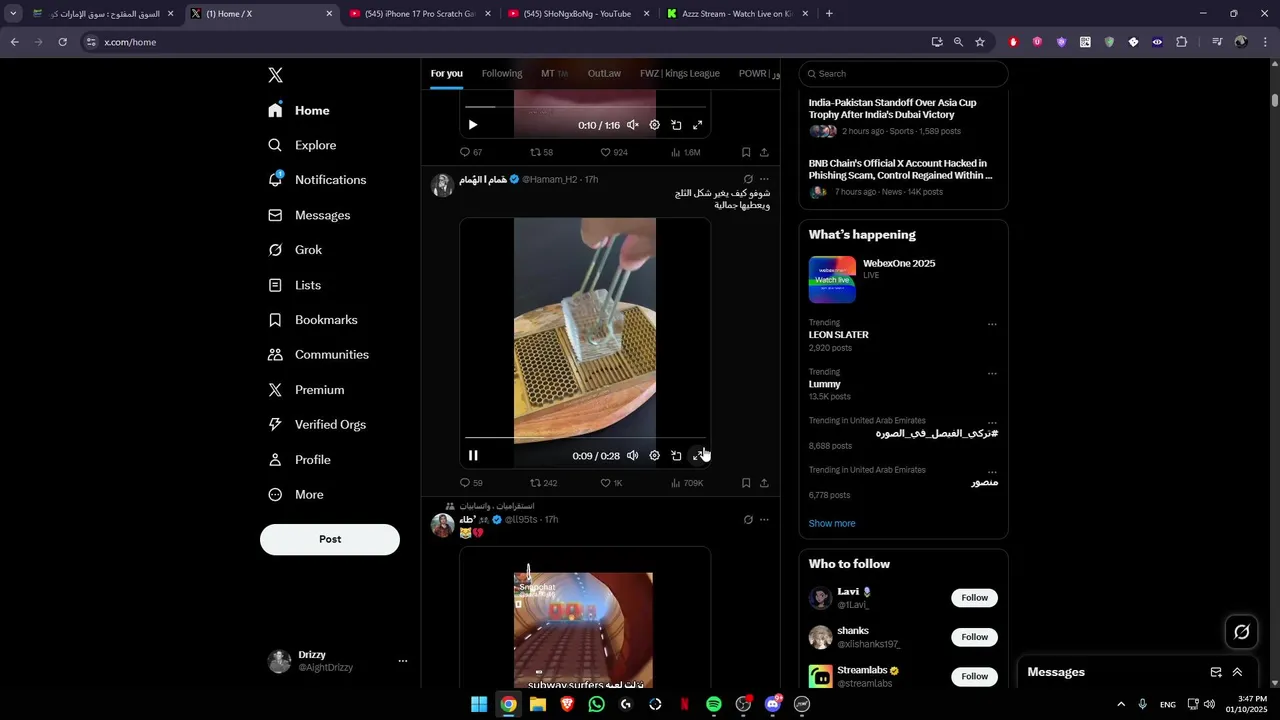Image resolution: width=1280 pixels, height=720 pixels.
Task: Click Show more under trends
Action: [x=832, y=523]
